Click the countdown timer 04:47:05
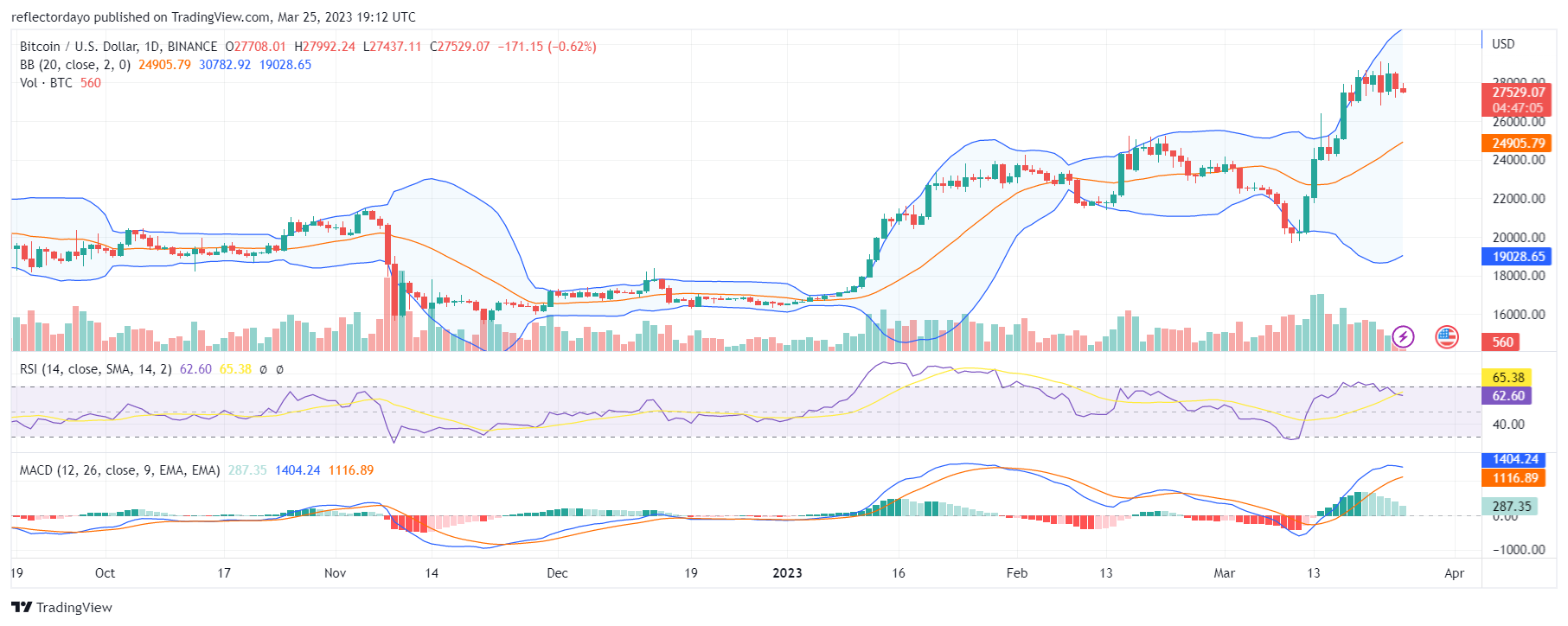Screen dimensions: 1568x626 click(1518, 108)
